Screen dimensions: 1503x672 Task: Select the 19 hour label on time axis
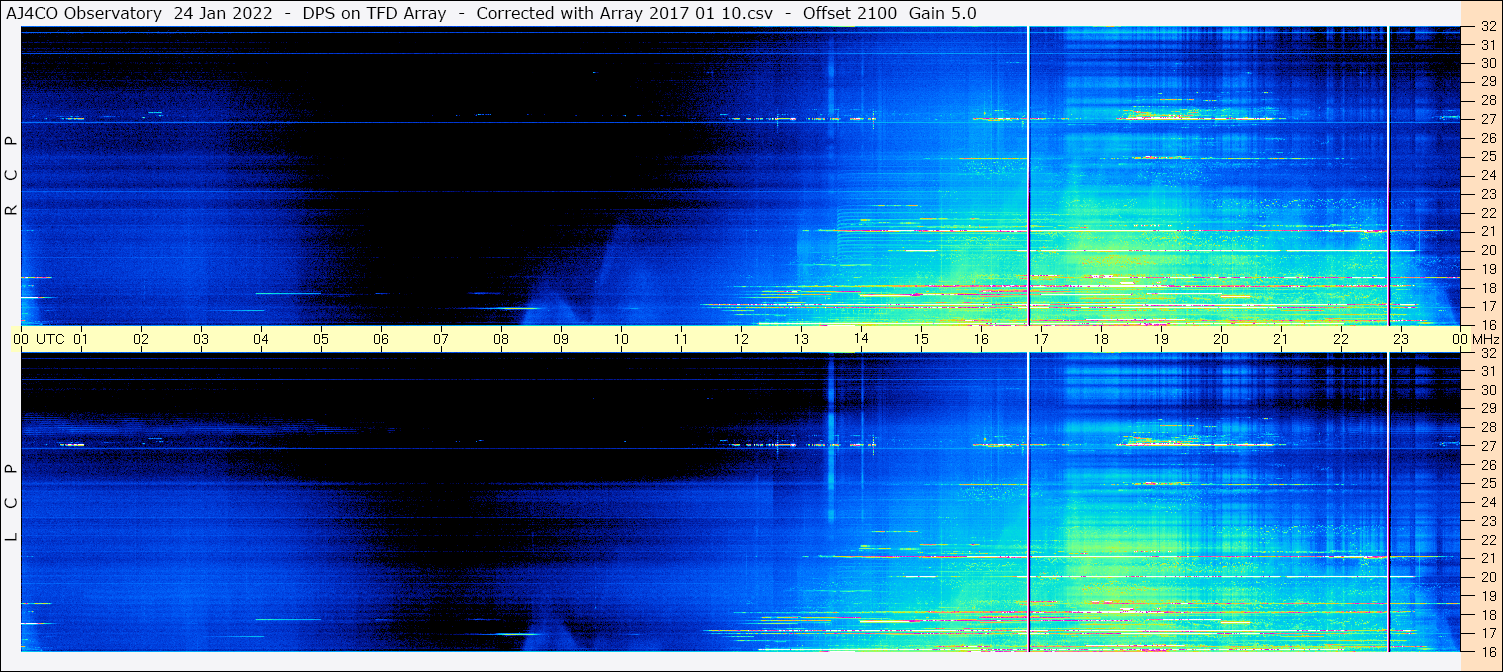tap(1161, 339)
